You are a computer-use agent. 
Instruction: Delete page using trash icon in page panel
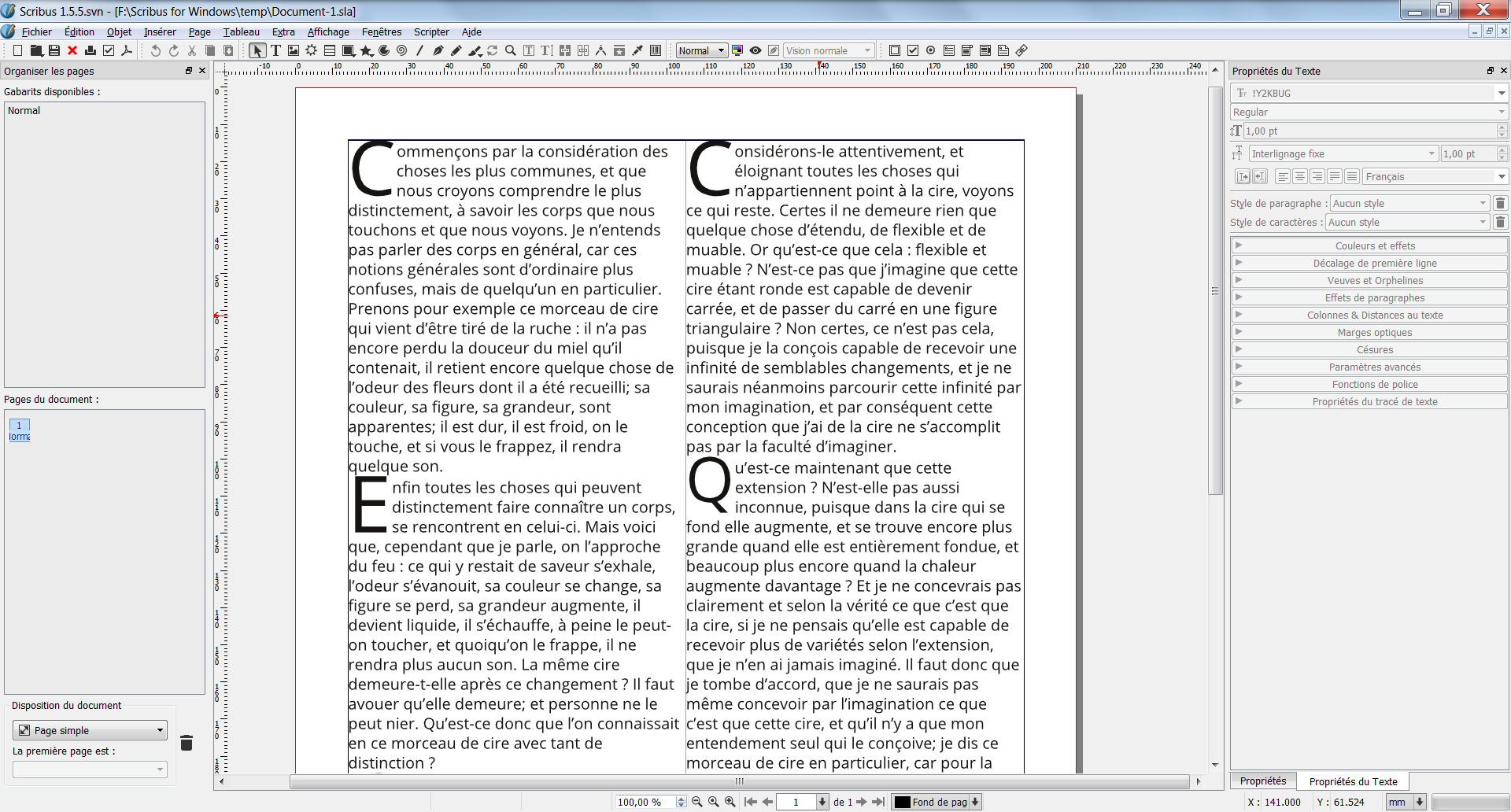[187, 743]
